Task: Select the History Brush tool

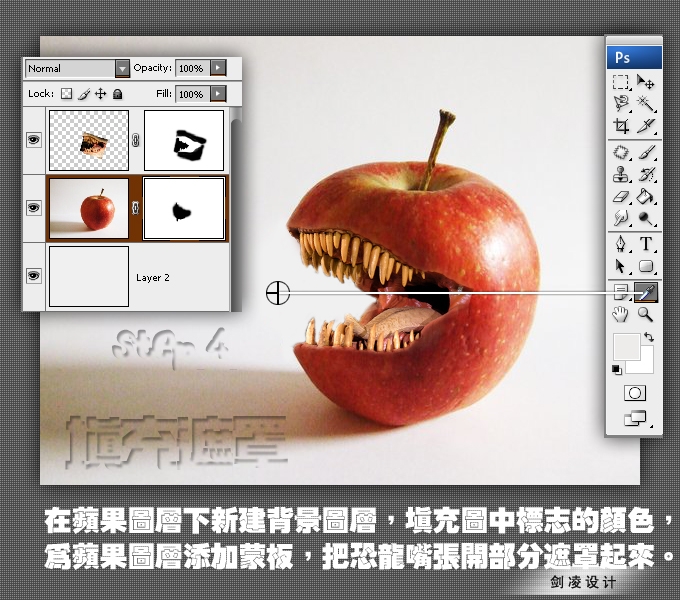Action: click(x=646, y=174)
